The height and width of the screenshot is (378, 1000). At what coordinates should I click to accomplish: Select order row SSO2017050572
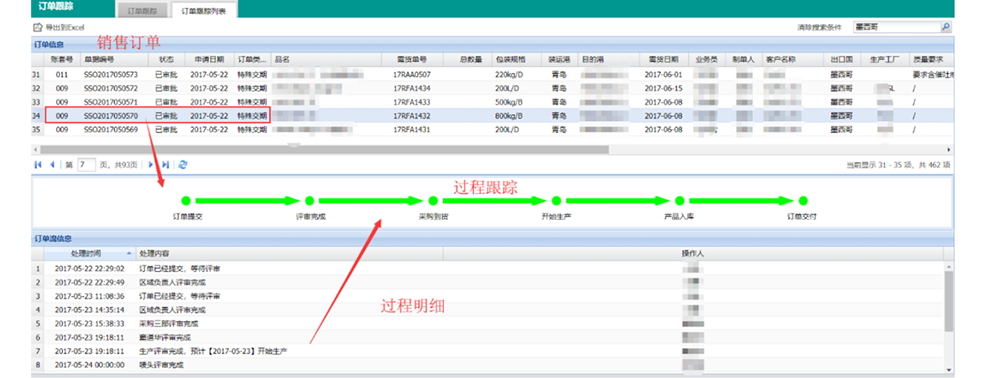pyautogui.click(x=492, y=88)
